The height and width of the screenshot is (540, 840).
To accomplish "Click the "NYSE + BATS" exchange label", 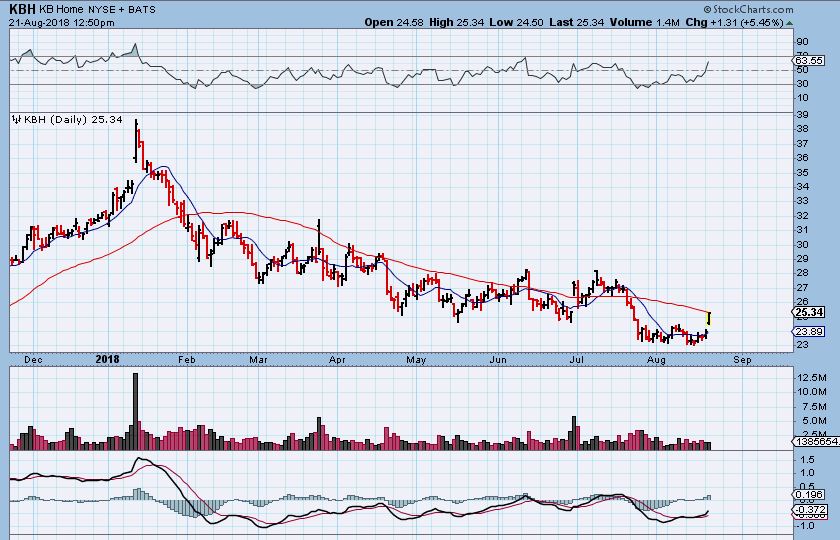I will coord(122,10).
